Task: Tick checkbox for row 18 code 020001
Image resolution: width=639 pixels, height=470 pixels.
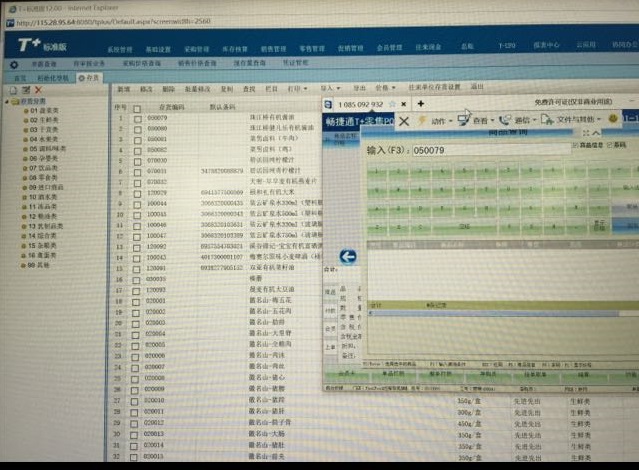Action: pos(136,302)
